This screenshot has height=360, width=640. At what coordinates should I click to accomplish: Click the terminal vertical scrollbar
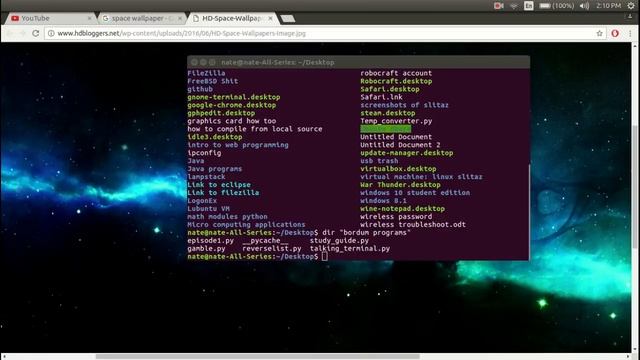pos(529,212)
